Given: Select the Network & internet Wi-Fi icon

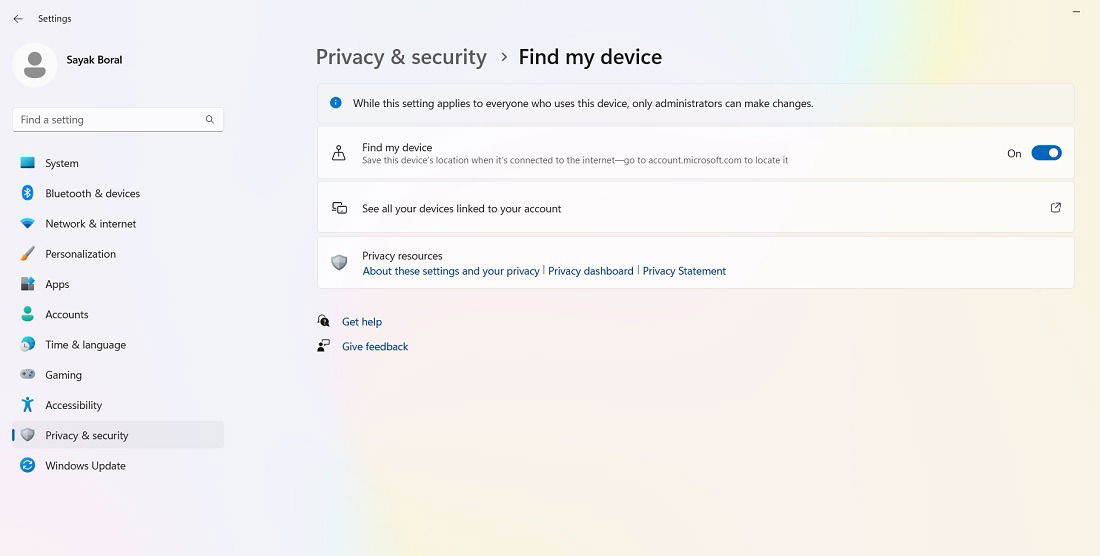Looking at the screenshot, I should [27, 224].
